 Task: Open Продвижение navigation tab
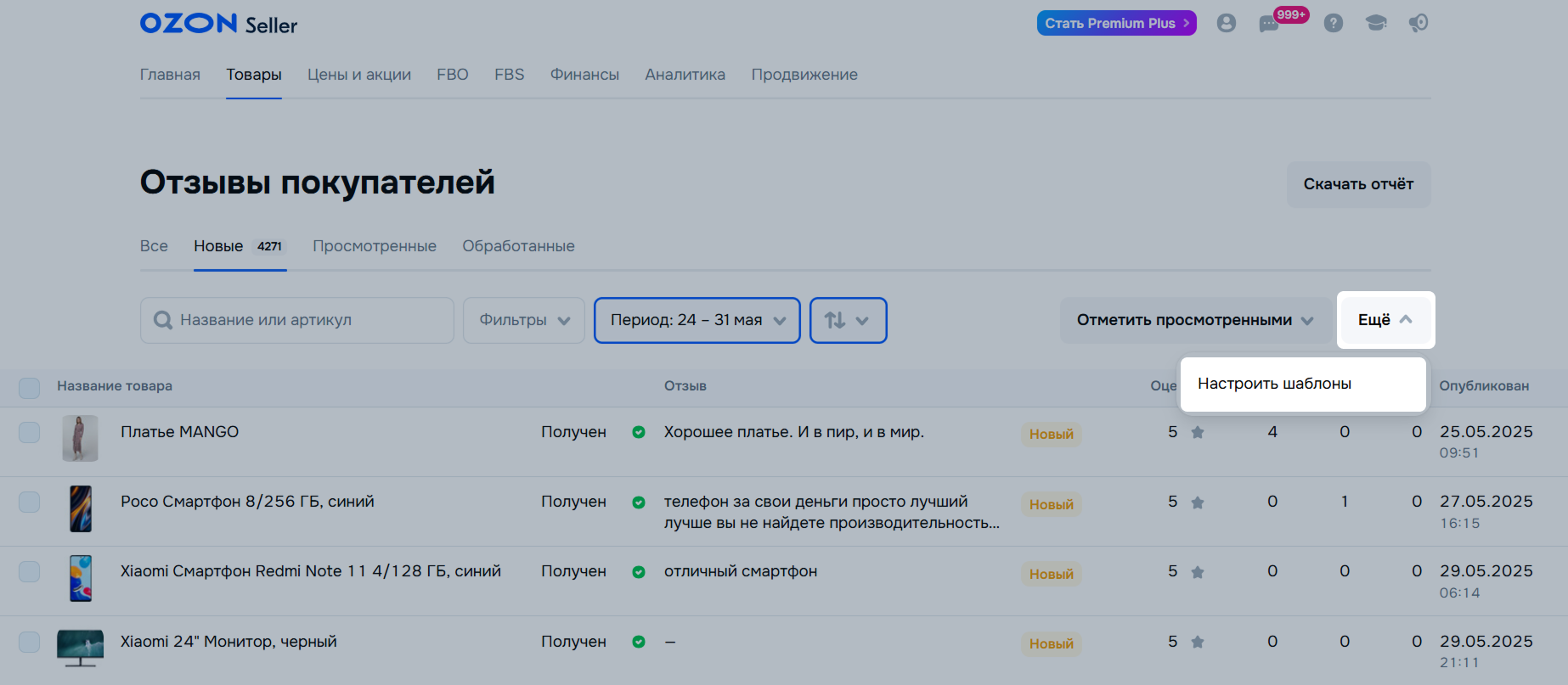coord(804,75)
